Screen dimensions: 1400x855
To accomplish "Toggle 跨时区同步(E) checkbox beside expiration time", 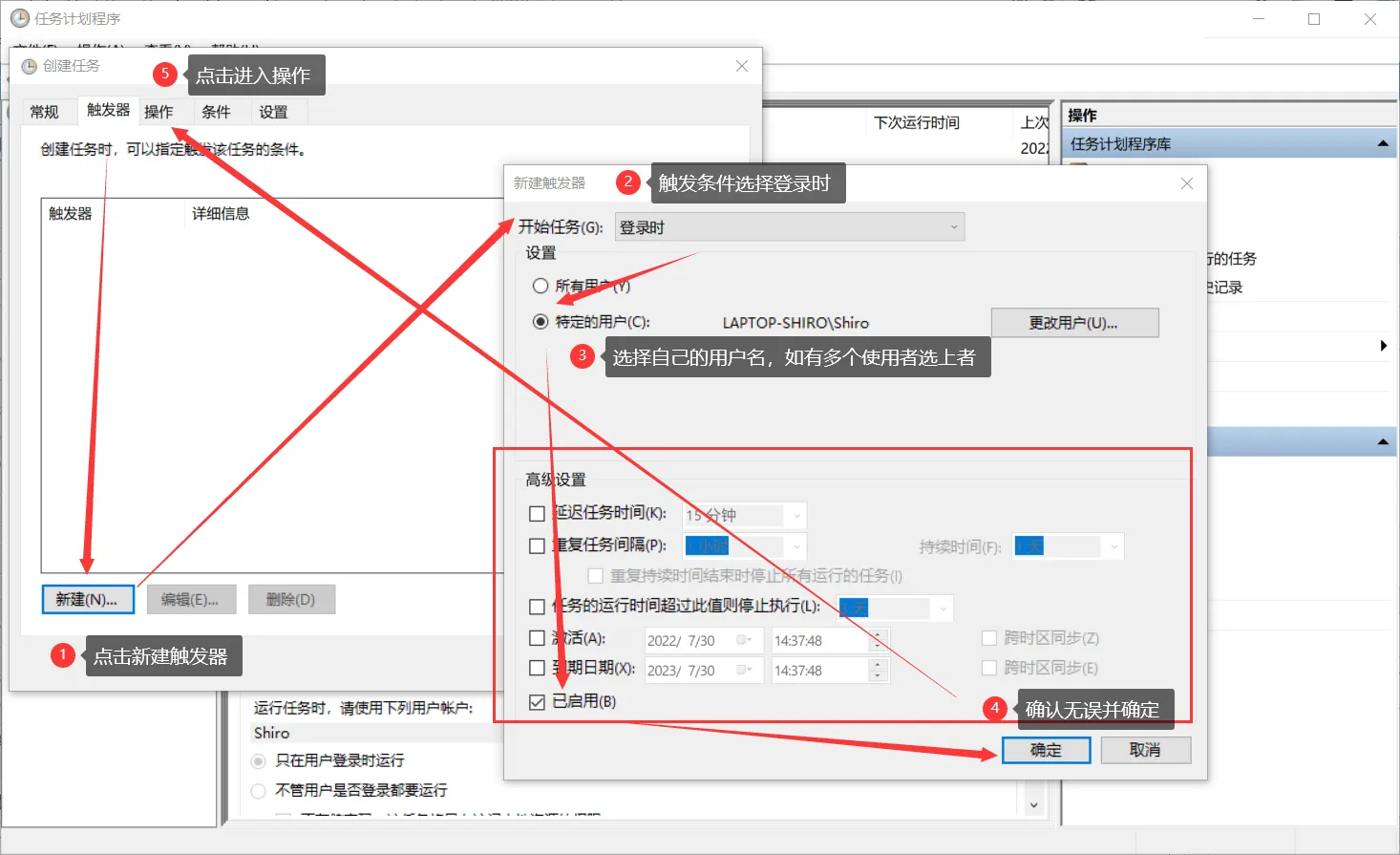I will coord(989,668).
